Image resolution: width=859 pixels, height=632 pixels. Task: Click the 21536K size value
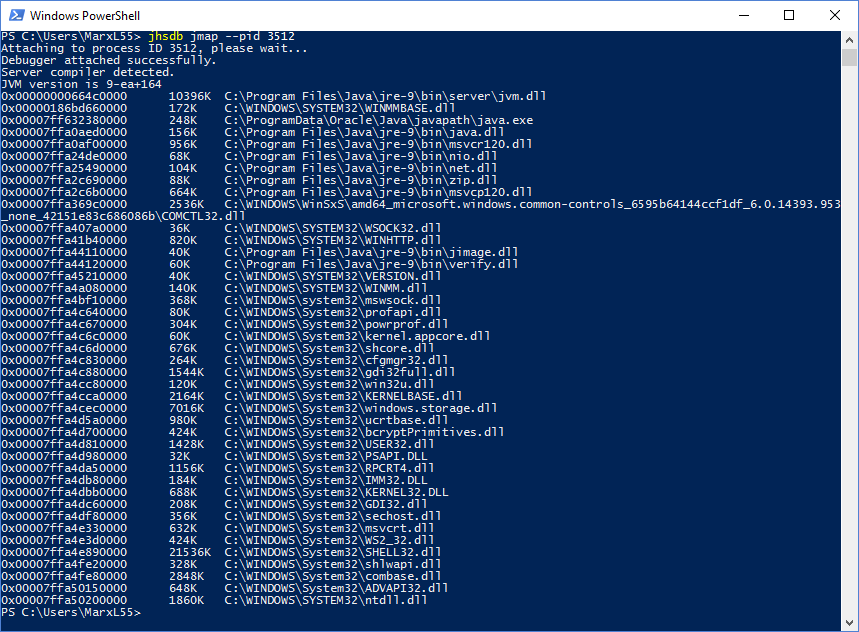190,554
